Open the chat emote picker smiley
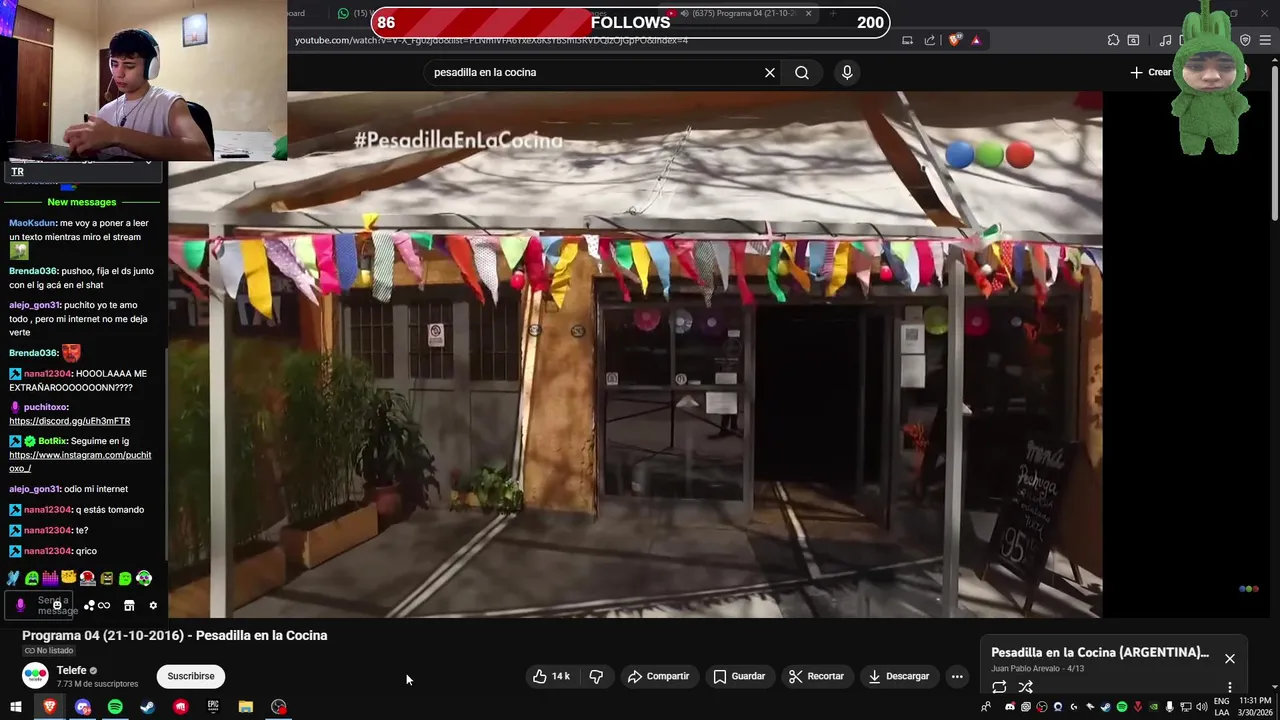Image resolution: width=1280 pixels, height=720 pixels. point(56,605)
